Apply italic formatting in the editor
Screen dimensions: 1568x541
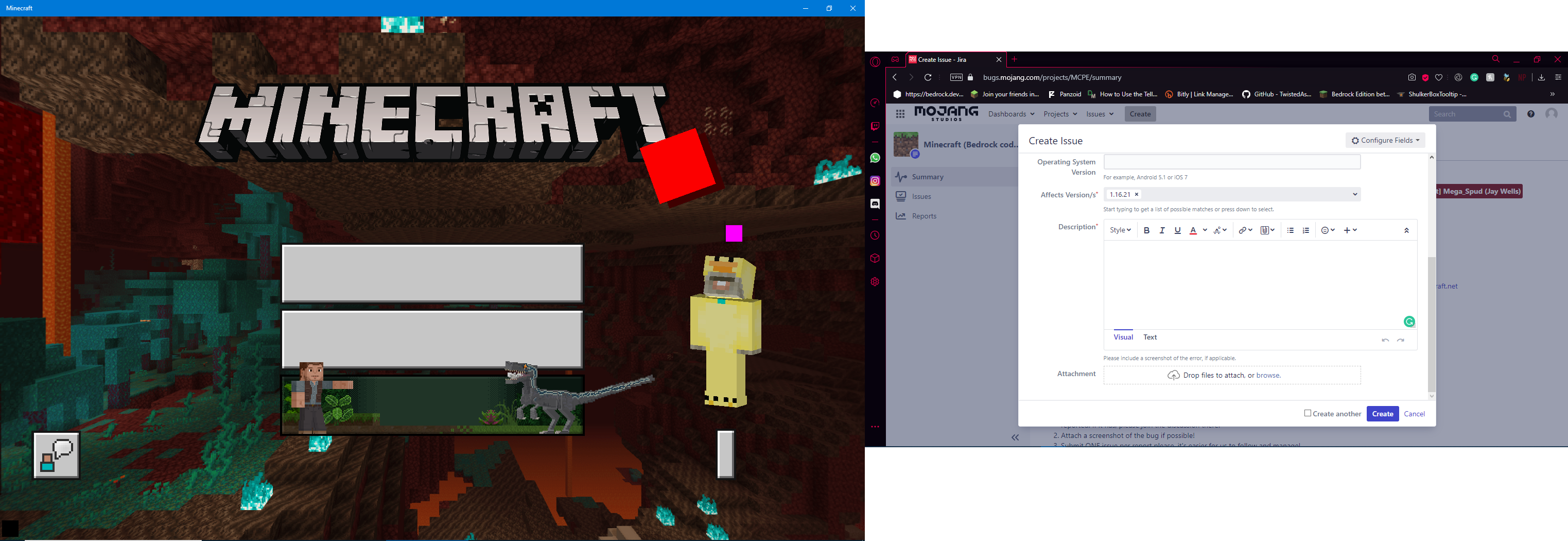click(x=1162, y=230)
